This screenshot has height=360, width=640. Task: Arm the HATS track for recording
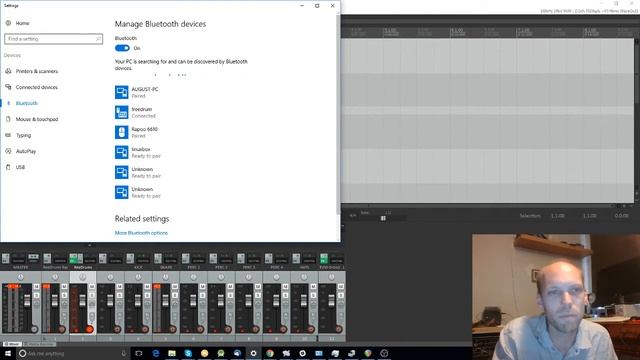tap(311, 329)
